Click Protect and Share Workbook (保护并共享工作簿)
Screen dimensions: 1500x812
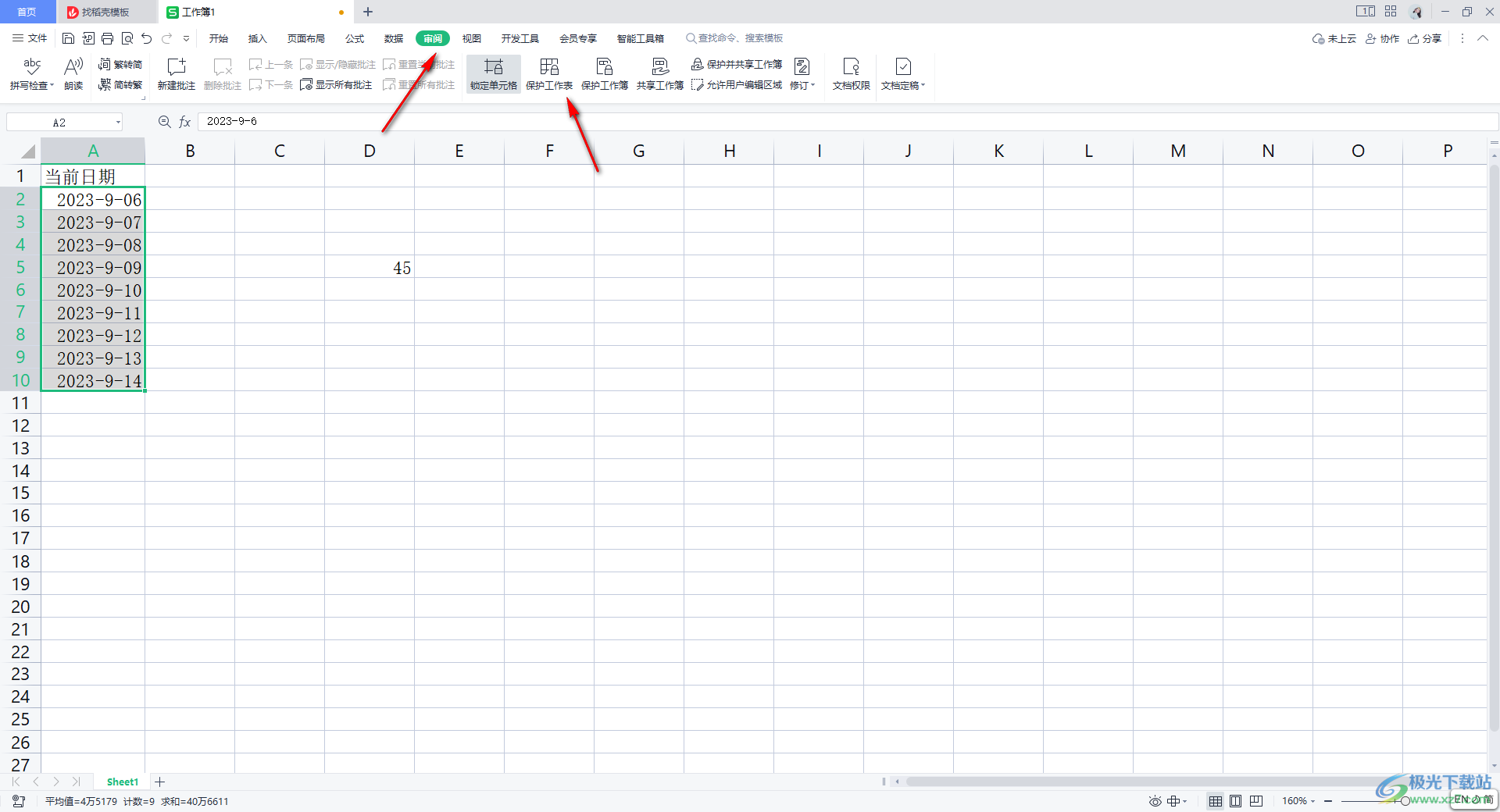point(737,64)
